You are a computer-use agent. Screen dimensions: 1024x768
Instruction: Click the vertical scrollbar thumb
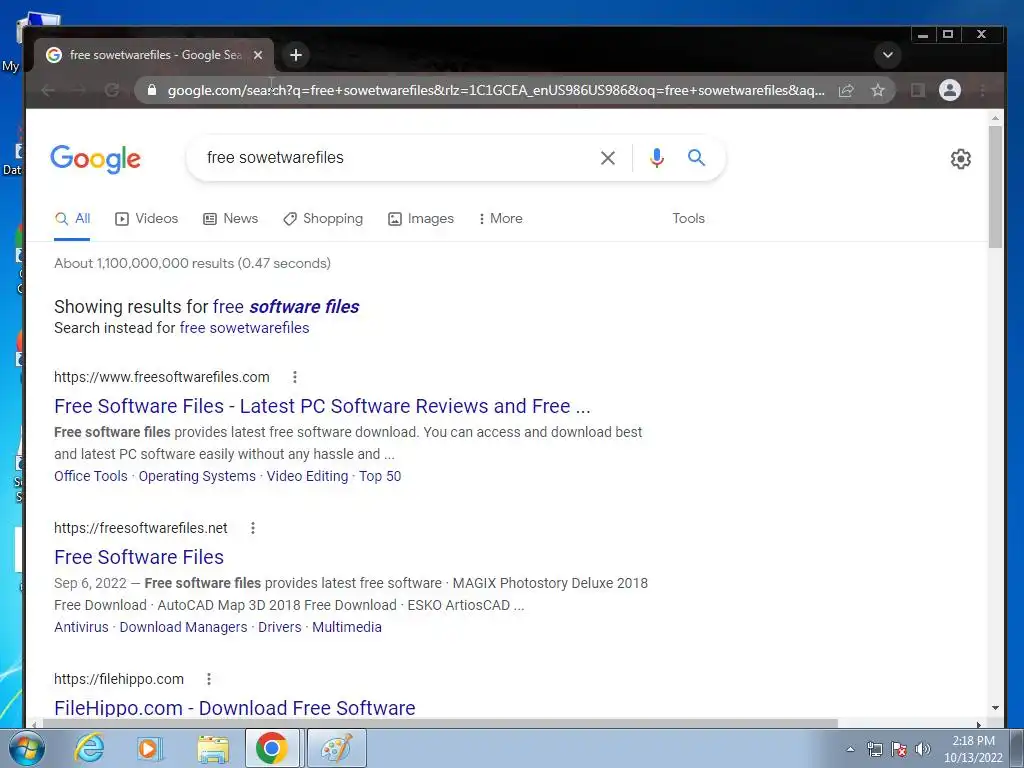pos(995,187)
